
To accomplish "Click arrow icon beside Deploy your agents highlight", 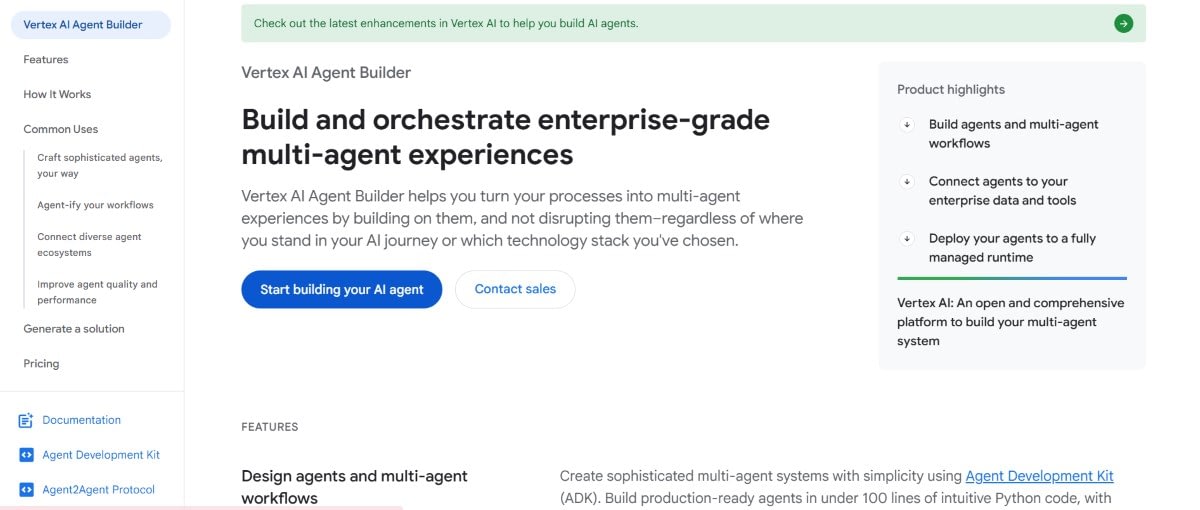I will [907, 239].
